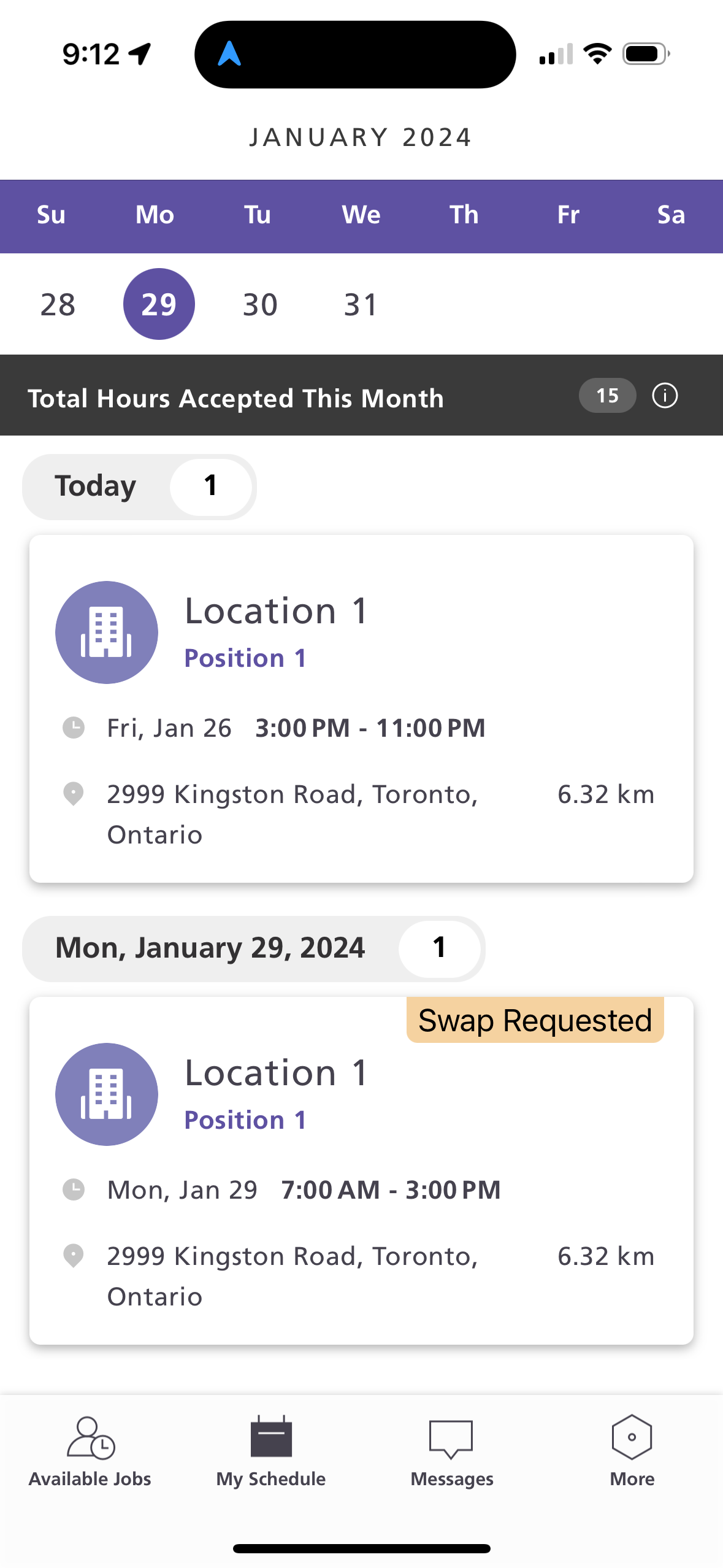Tap the 15 hours badge

607,396
